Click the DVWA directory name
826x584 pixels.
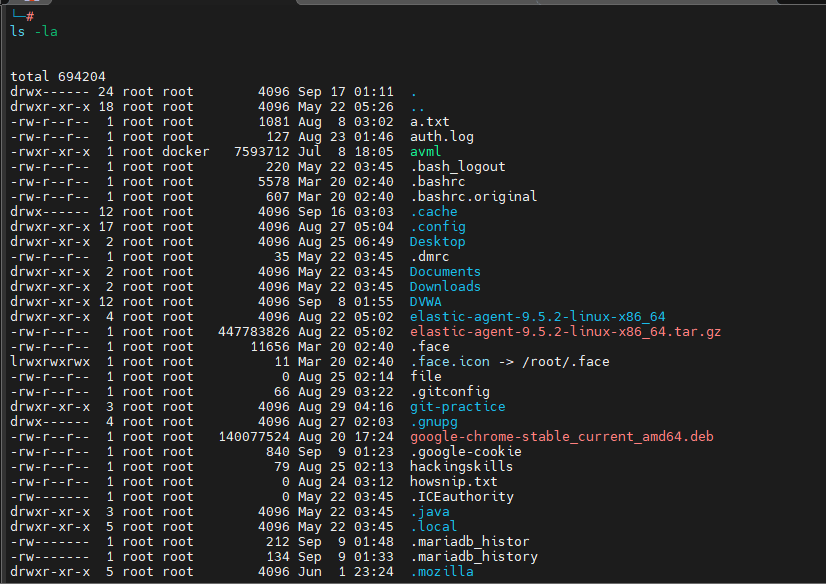click(426, 302)
